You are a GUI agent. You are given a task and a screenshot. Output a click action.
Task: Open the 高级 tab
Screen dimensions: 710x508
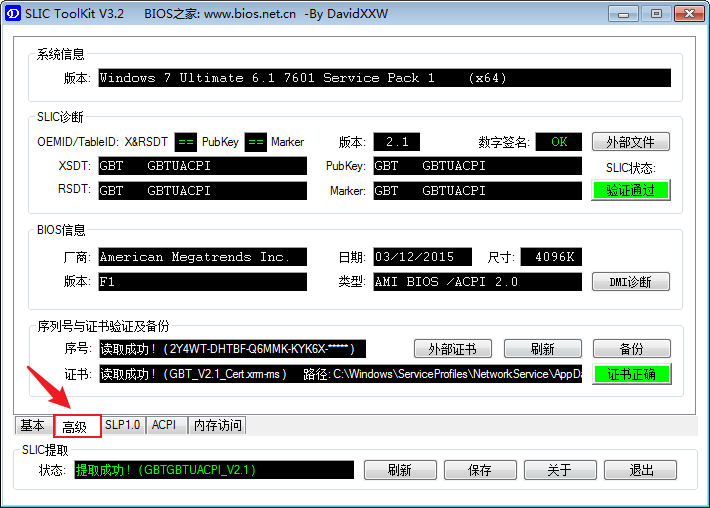click(x=76, y=426)
